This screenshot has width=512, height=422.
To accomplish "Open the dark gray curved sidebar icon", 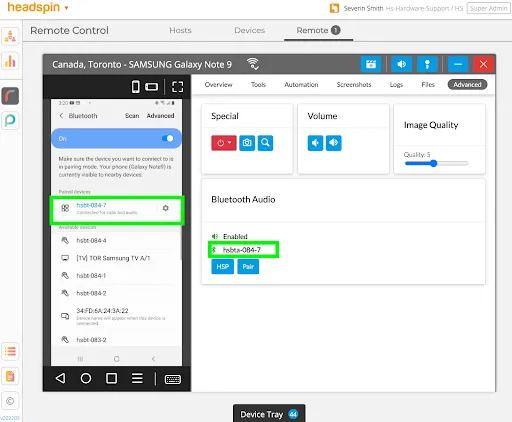I will click(10, 96).
